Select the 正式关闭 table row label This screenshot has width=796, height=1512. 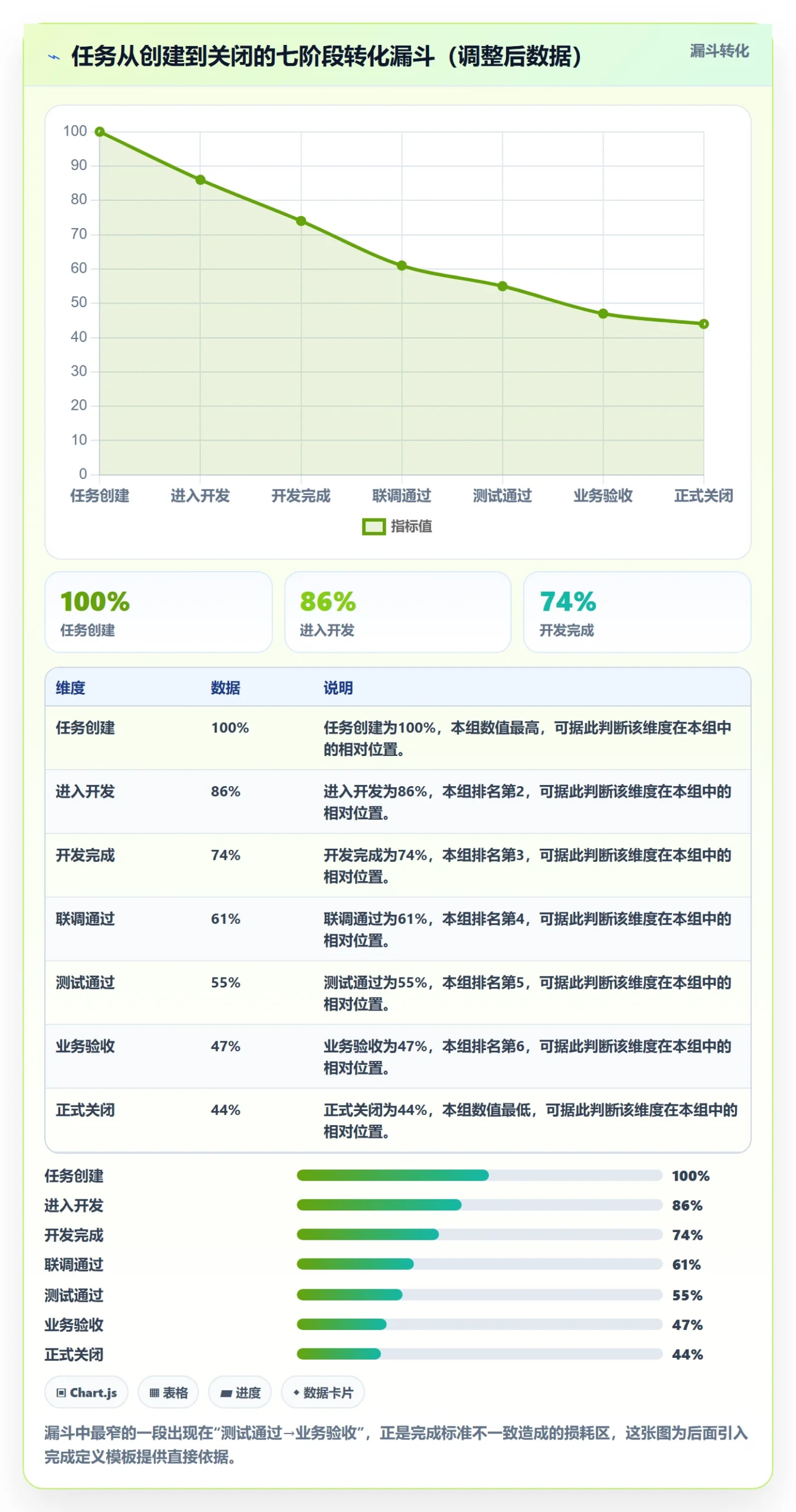click(85, 1110)
